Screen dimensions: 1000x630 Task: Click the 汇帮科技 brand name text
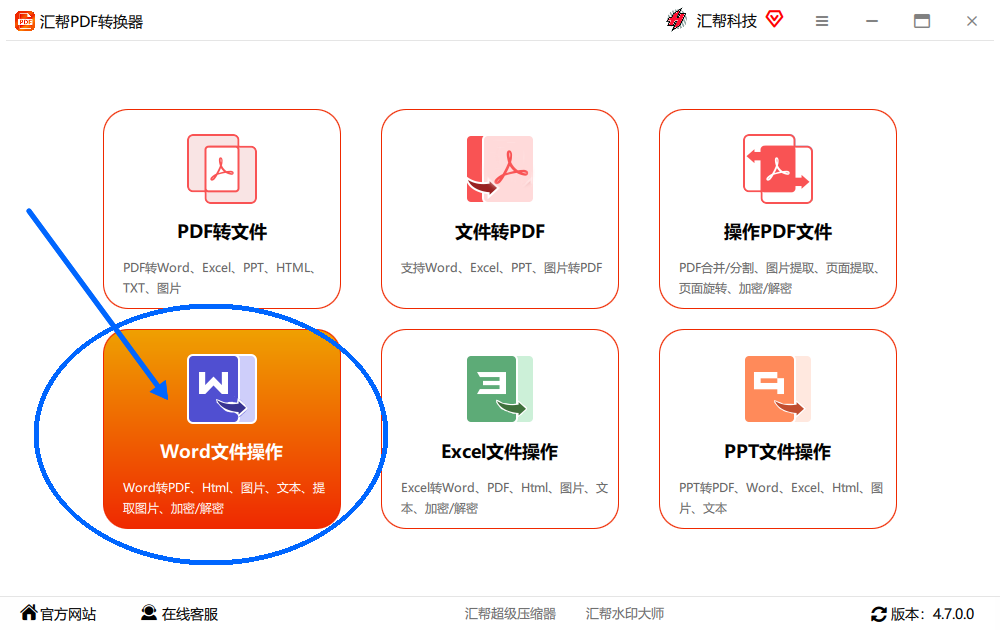pyautogui.click(x=726, y=21)
